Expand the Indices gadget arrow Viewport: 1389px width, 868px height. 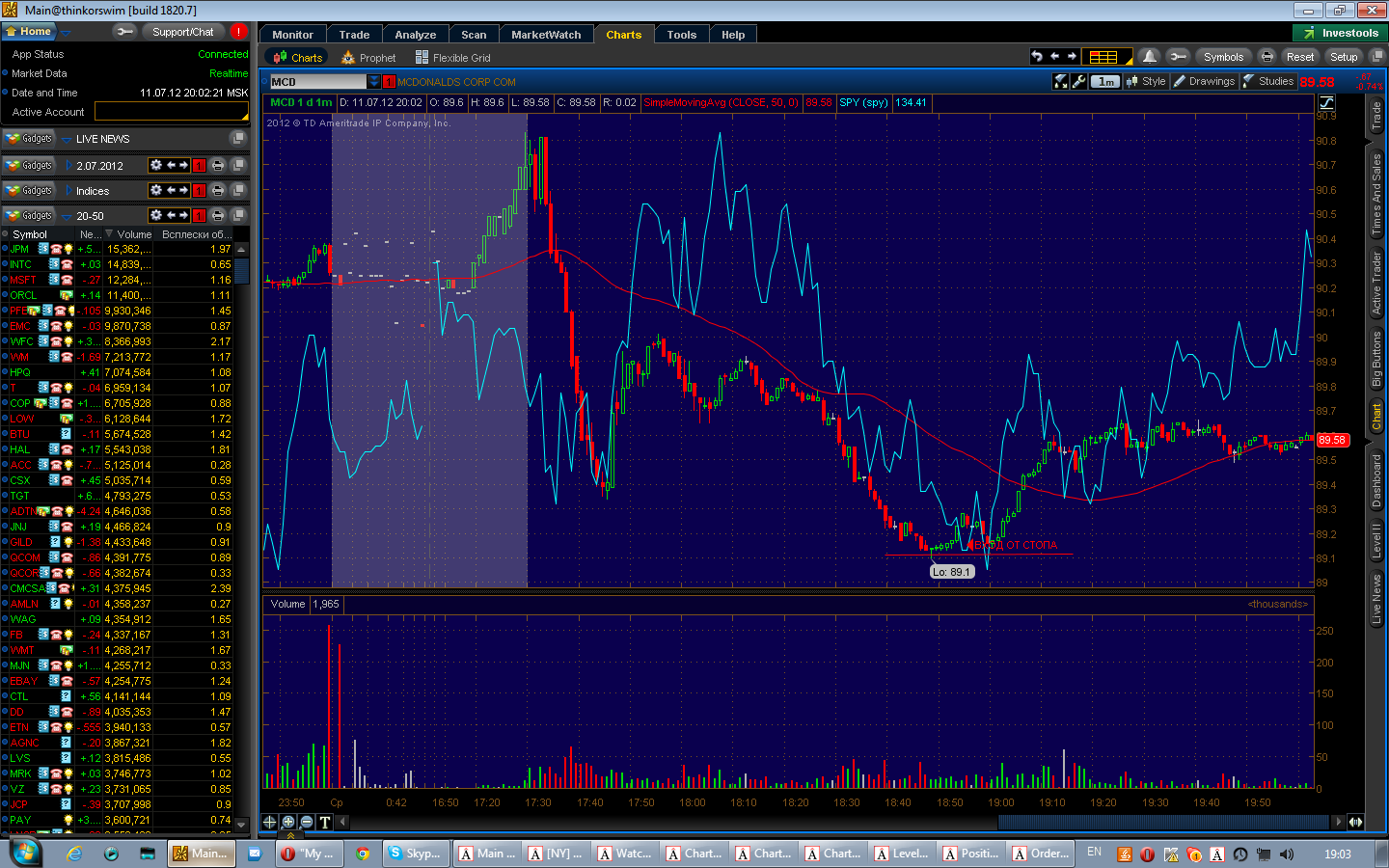[x=69, y=191]
